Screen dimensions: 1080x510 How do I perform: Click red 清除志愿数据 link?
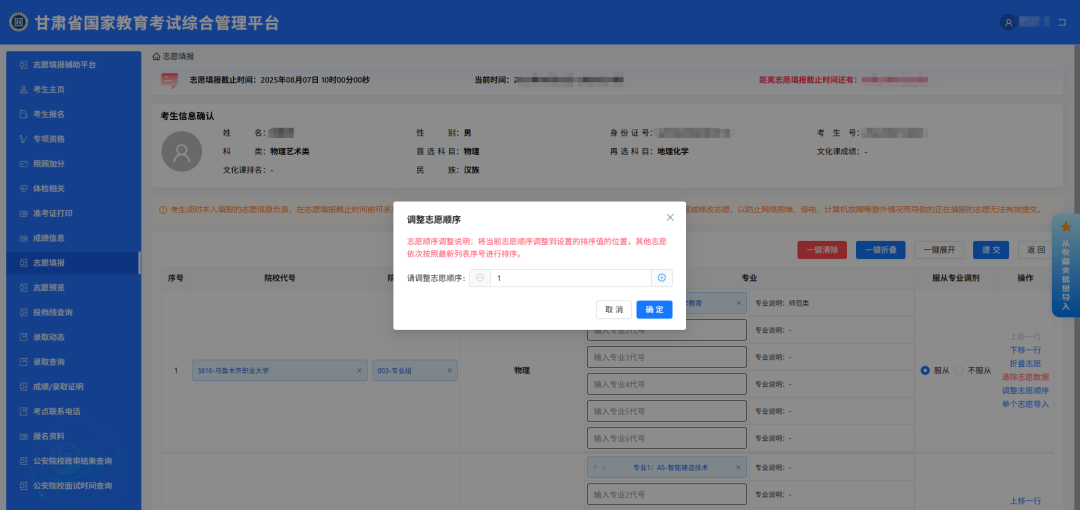click(1025, 377)
